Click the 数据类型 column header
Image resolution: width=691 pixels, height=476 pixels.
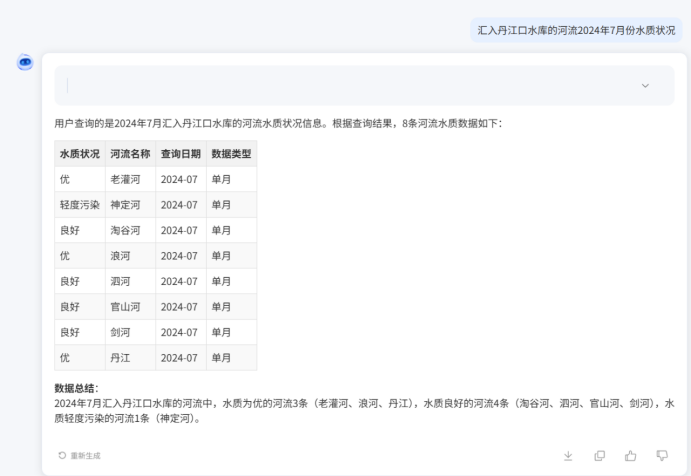(x=231, y=154)
